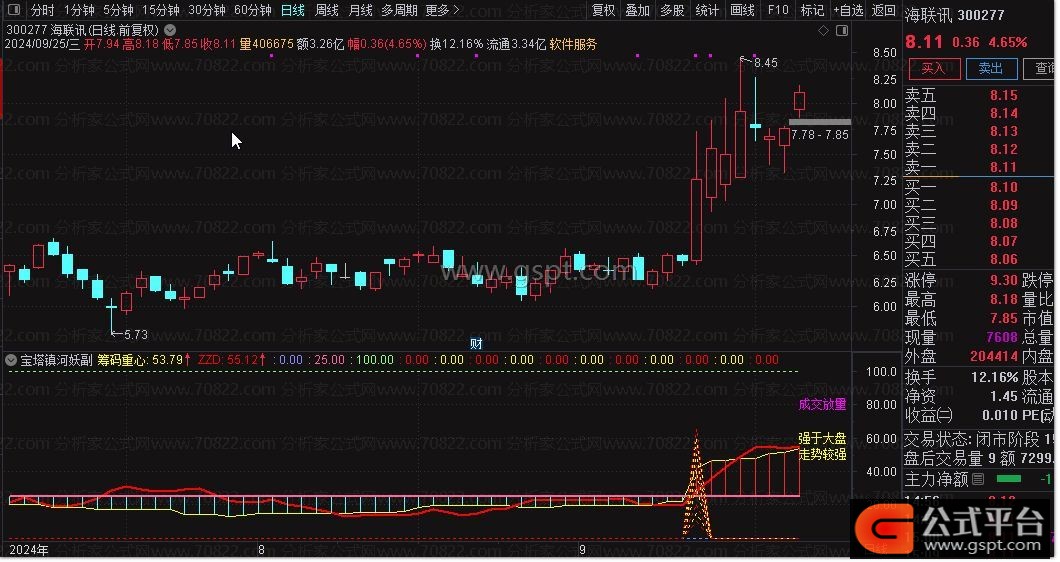Click the 成交放量 signal label
Viewport: 1060px width, 562px height.
[822, 404]
